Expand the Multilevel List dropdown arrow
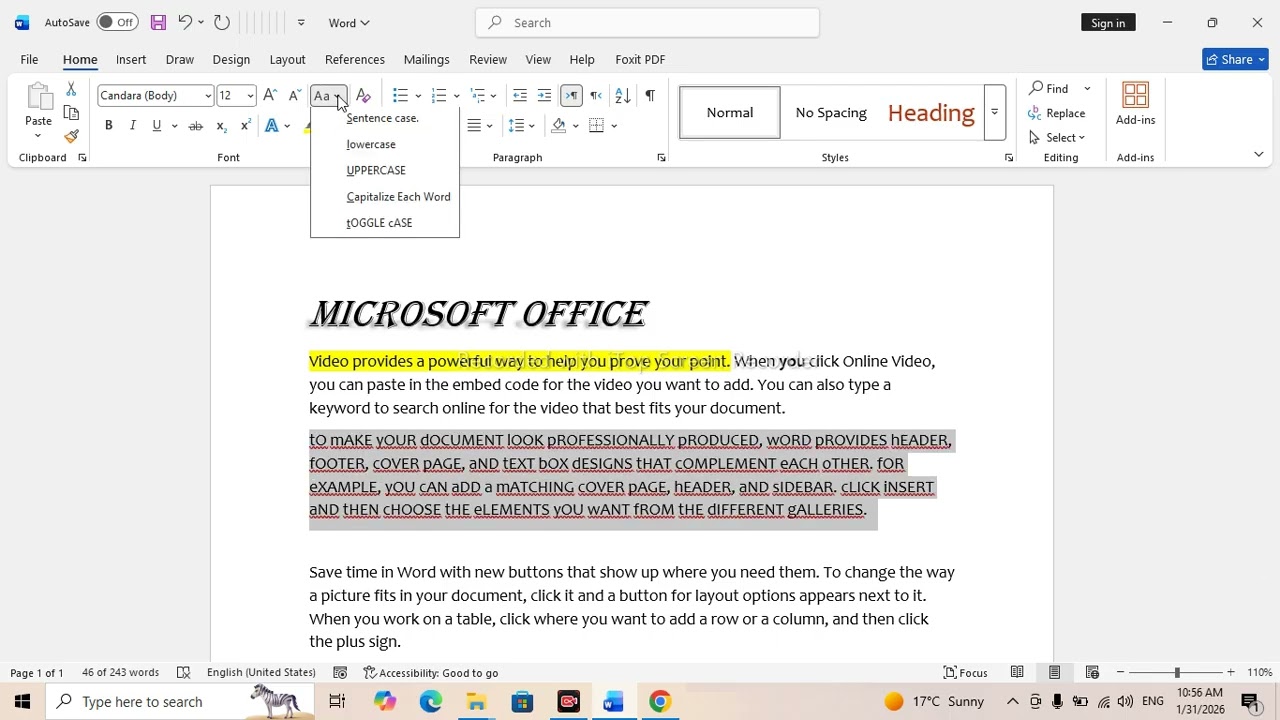This screenshot has width=1280, height=720. pyautogui.click(x=493, y=96)
